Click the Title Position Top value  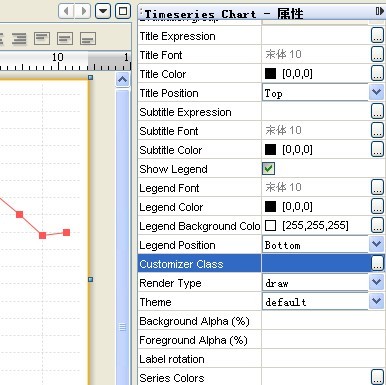pos(273,93)
